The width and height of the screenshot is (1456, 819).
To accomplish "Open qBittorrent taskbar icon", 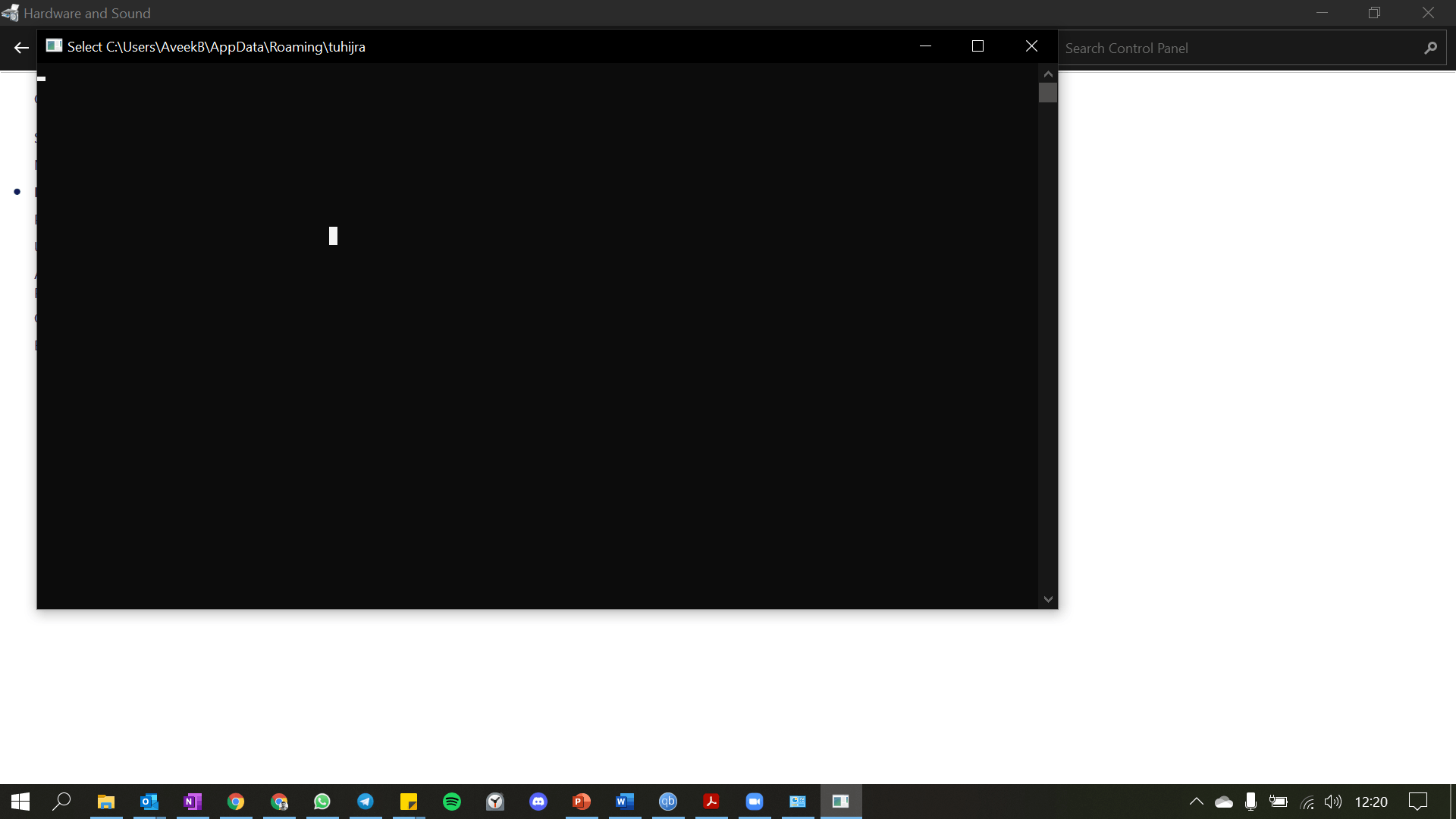I will [x=668, y=802].
